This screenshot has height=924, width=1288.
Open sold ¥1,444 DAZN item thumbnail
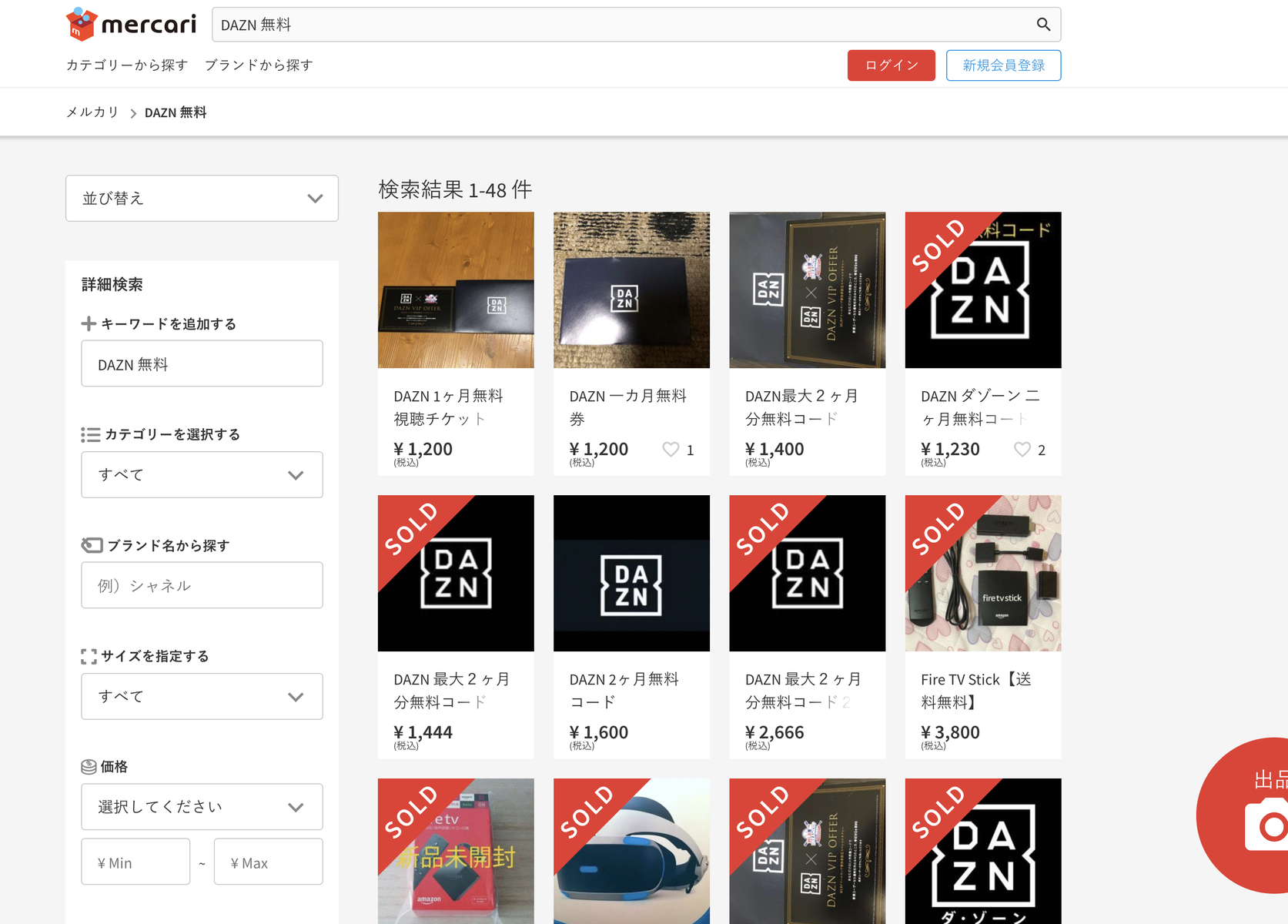point(456,574)
